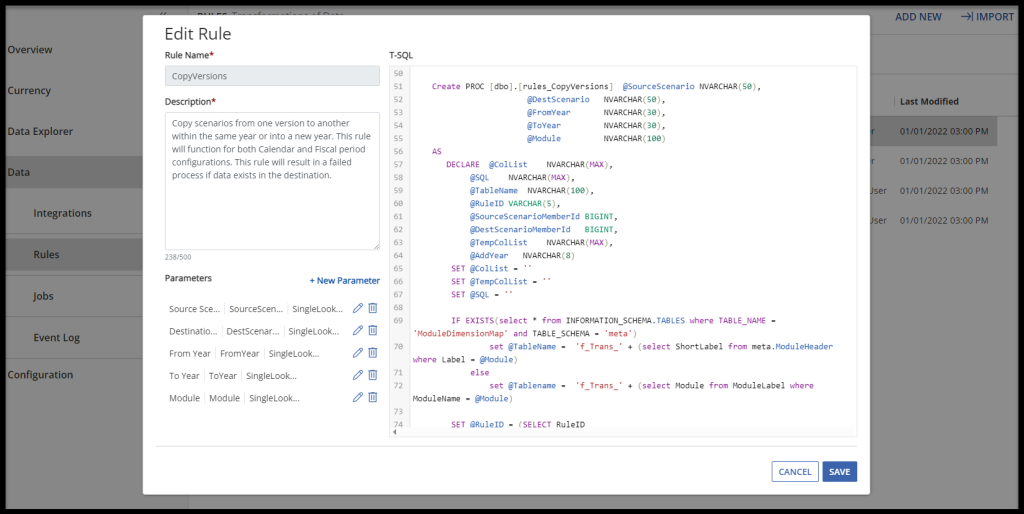
Task: Edit the To Year parameter
Action: tap(358, 375)
